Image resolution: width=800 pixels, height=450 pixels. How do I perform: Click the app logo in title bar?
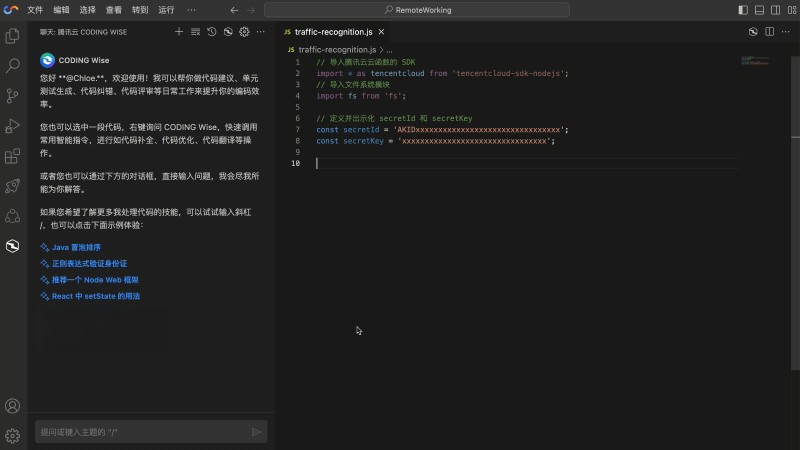pyautogui.click(x=11, y=10)
